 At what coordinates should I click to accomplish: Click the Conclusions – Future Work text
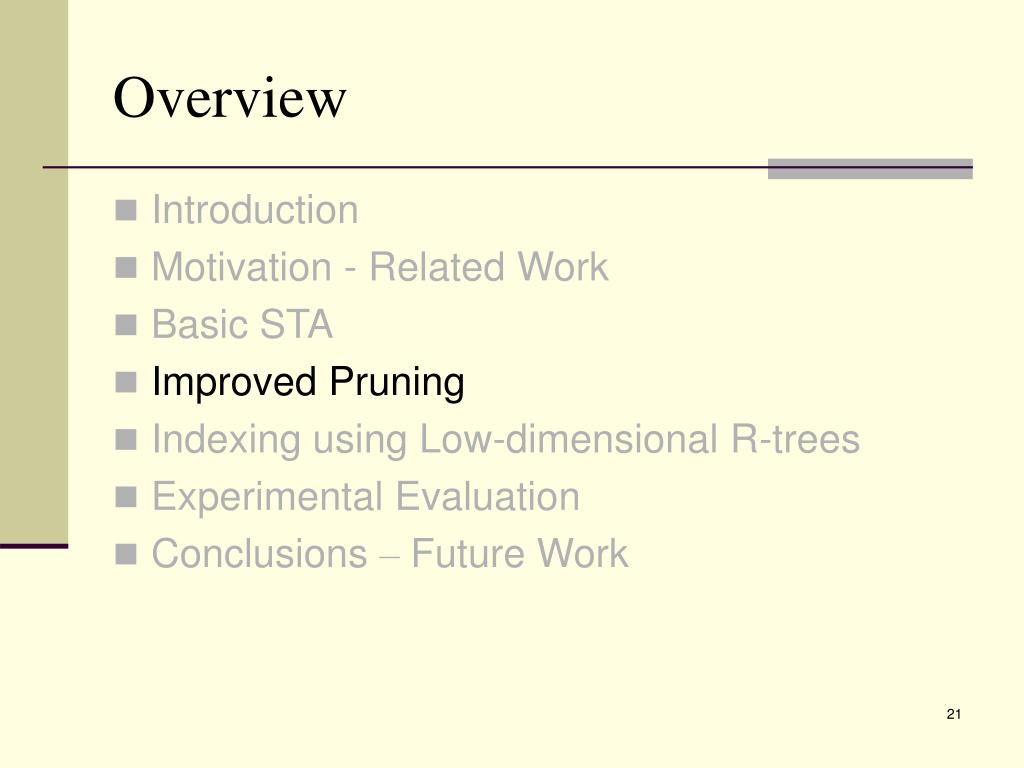click(390, 554)
